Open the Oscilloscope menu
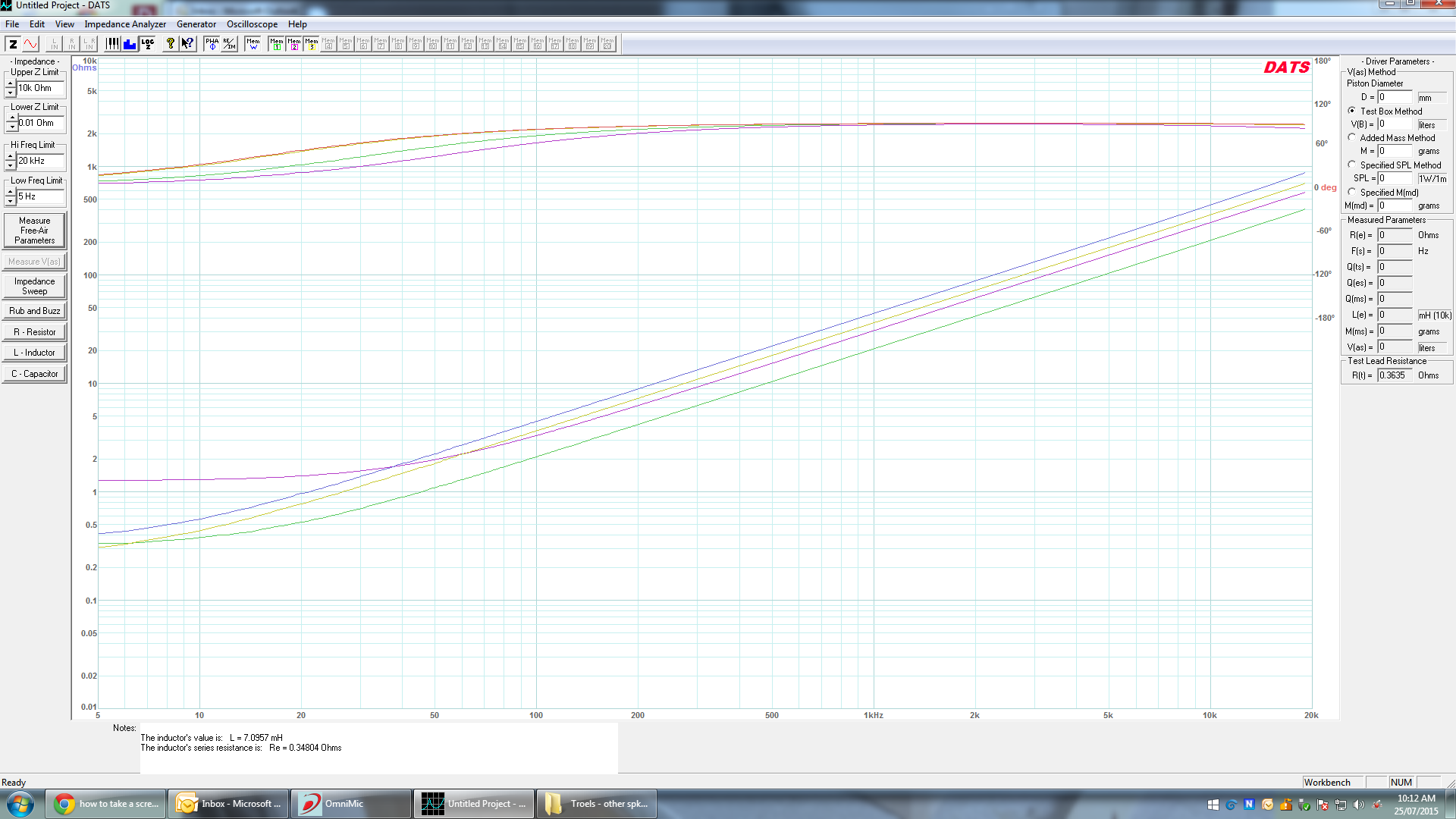Screen dimensions: 1456x819 [x=252, y=24]
